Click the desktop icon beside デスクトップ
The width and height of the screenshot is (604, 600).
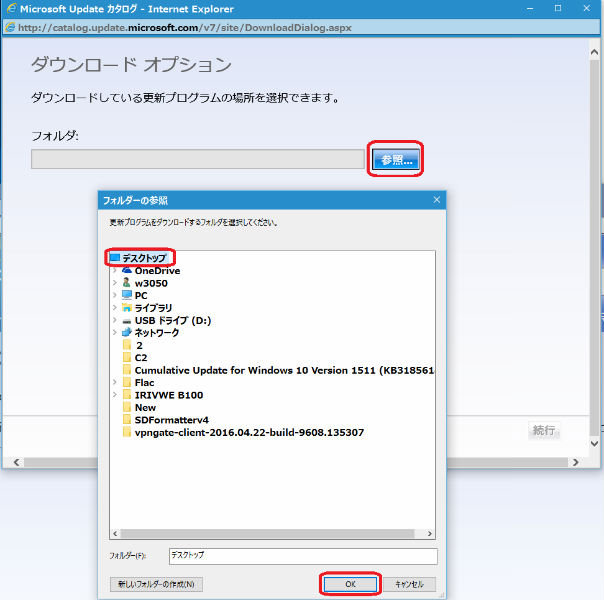pos(115,257)
